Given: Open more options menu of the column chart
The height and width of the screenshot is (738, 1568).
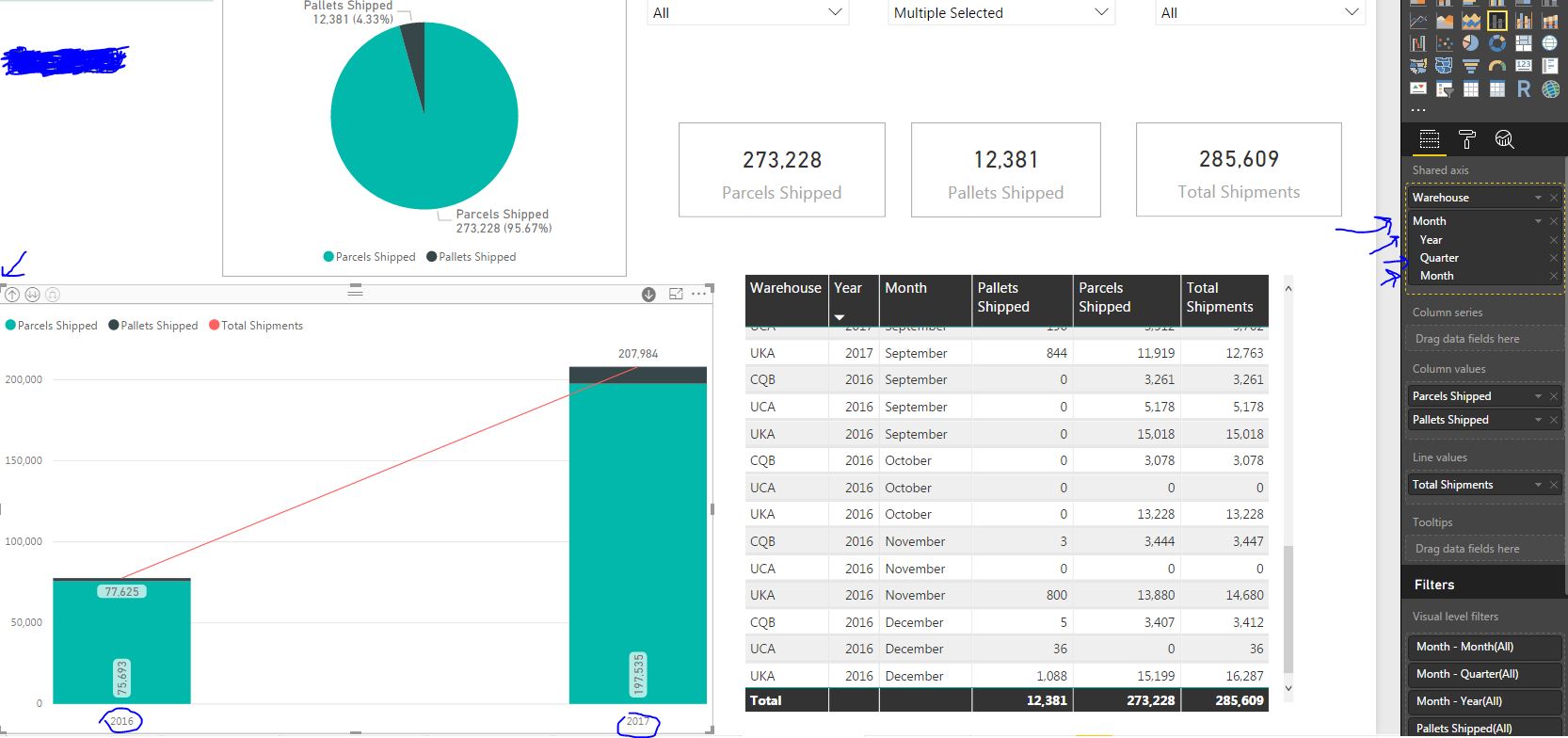Looking at the screenshot, I should (698, 295).
